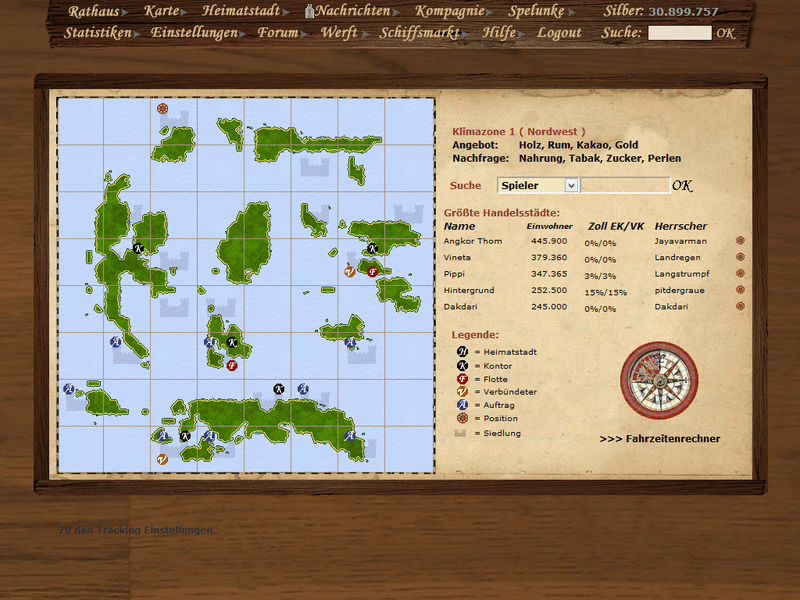Expand the Karte menu arrow
This screenshot has width=800, height=600.
184,11
